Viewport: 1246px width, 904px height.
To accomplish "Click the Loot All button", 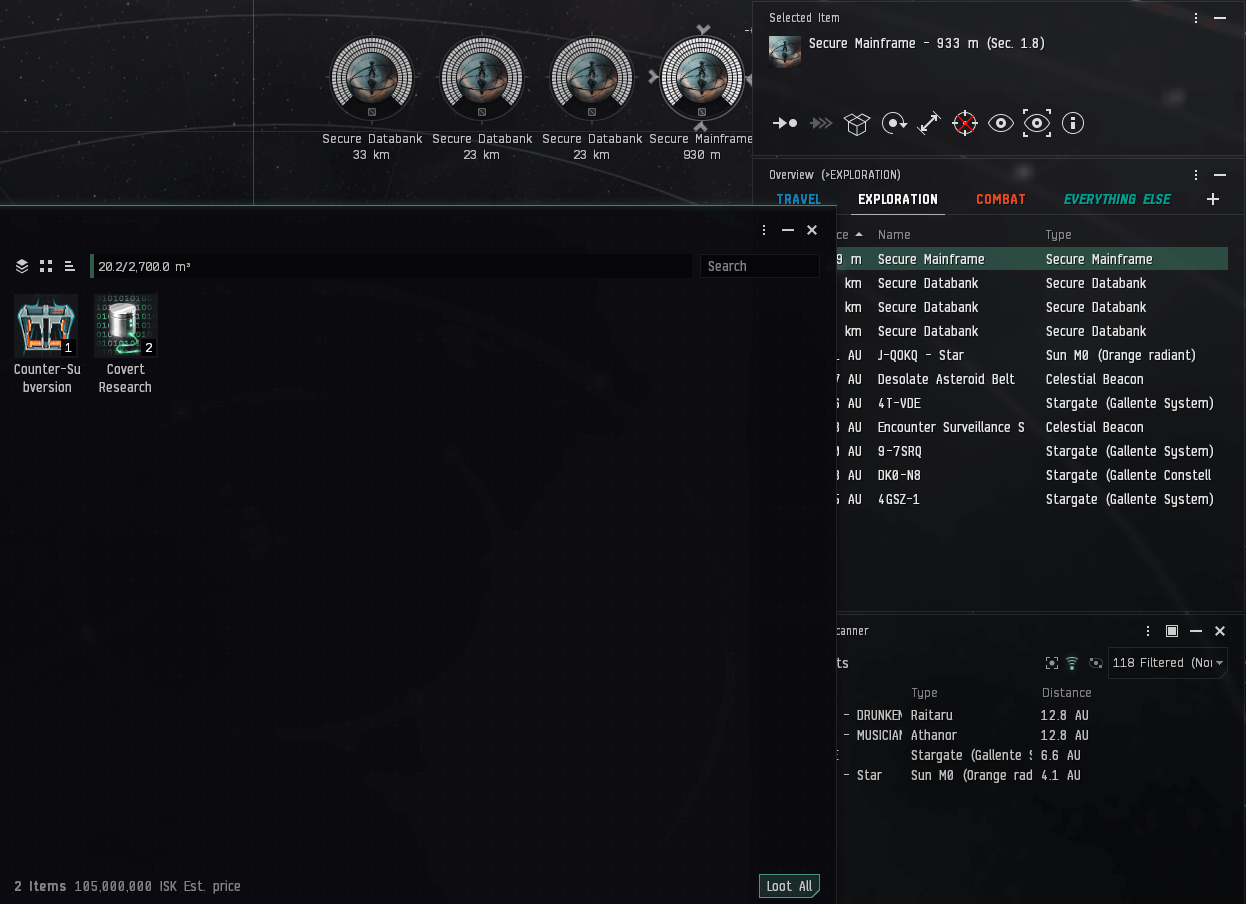I will click(x=789, y=886).
